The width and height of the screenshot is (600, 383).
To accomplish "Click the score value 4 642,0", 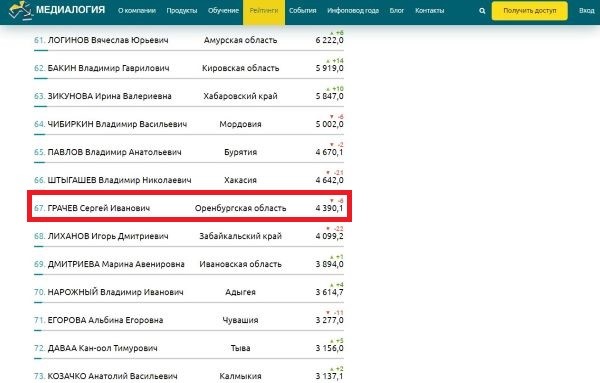I will tap(329, 180).
